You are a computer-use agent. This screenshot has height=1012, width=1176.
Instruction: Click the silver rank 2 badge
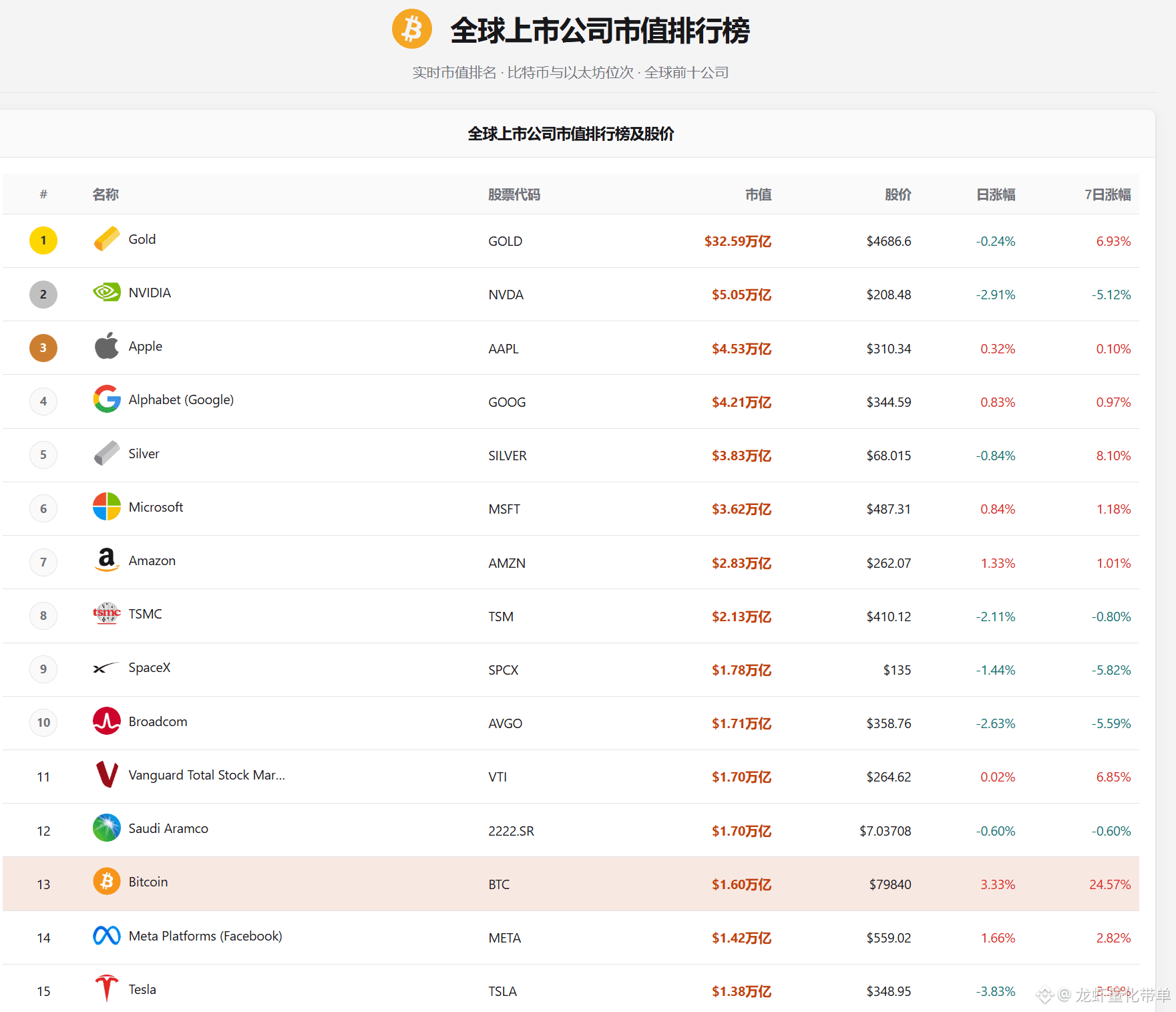43,295
